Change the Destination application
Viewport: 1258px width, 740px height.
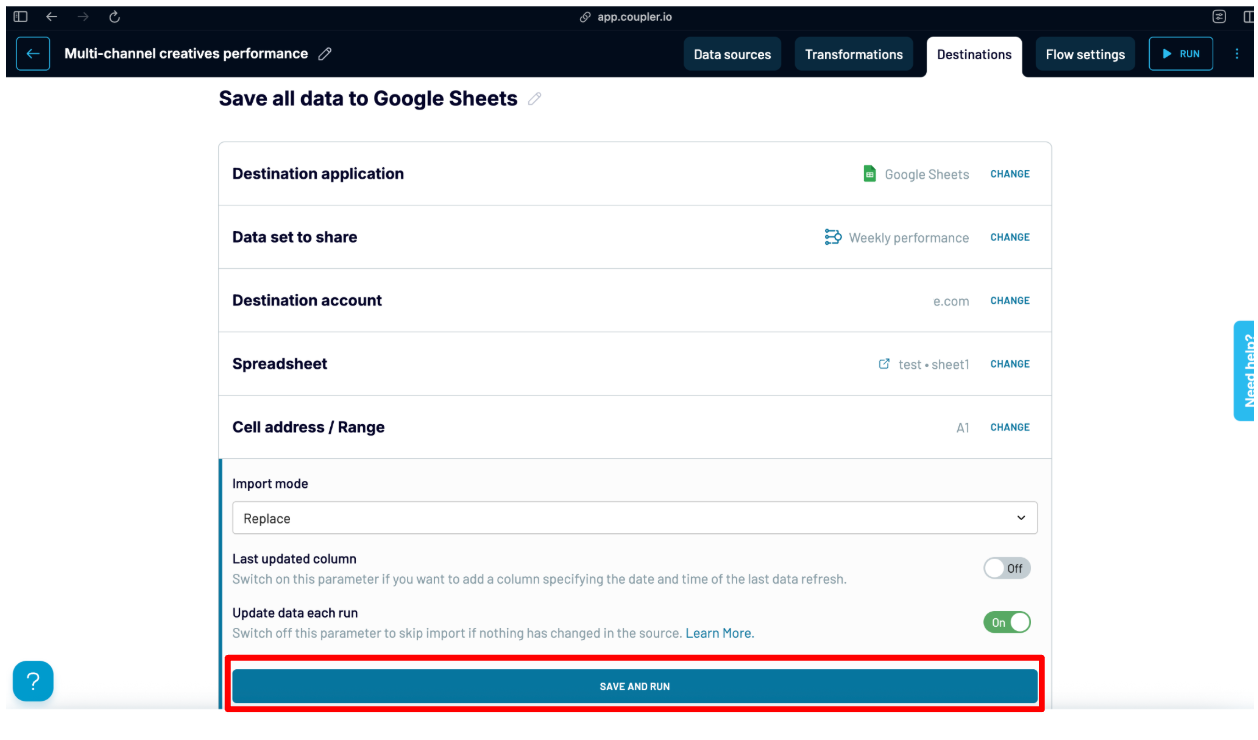[x=1009, y=174]
